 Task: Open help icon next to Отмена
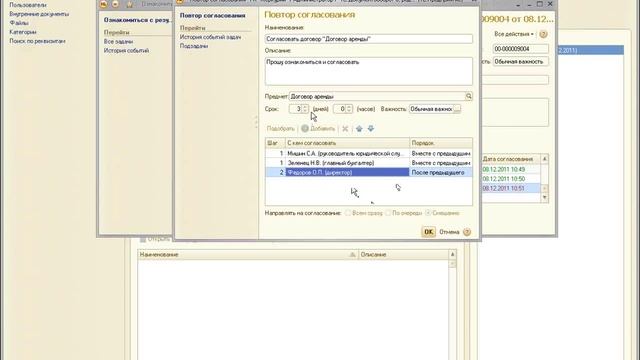click(467, 232)
